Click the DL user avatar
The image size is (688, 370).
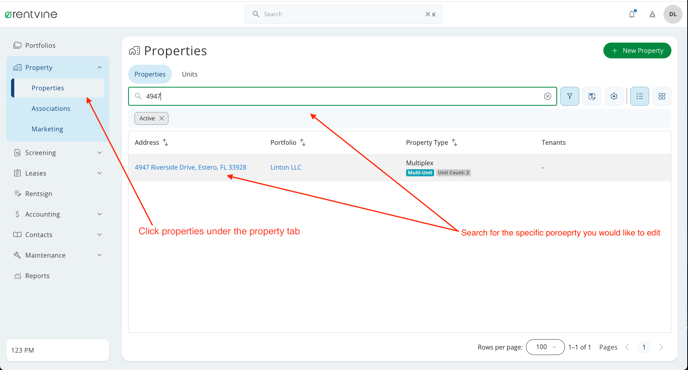pos(673,14)
